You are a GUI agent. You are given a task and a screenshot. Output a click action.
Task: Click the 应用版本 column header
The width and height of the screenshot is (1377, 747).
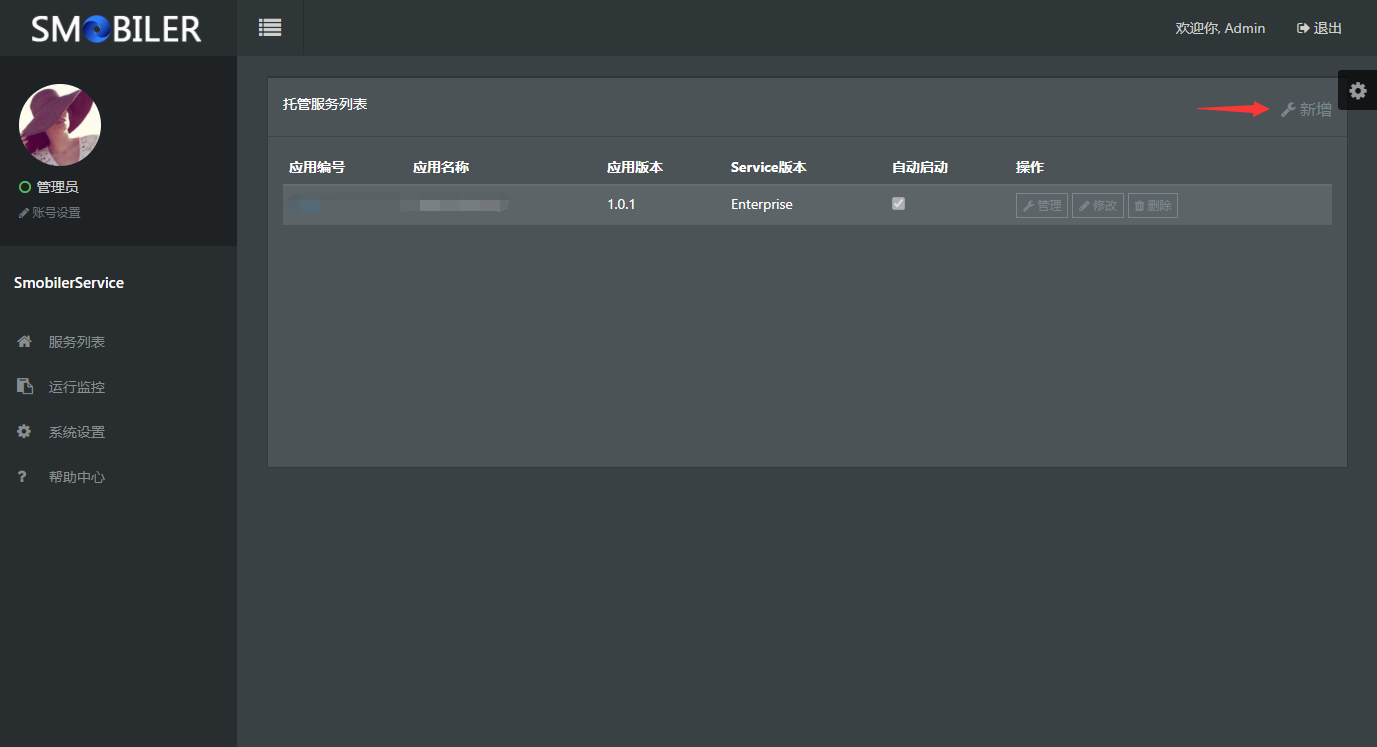[635, 167]
